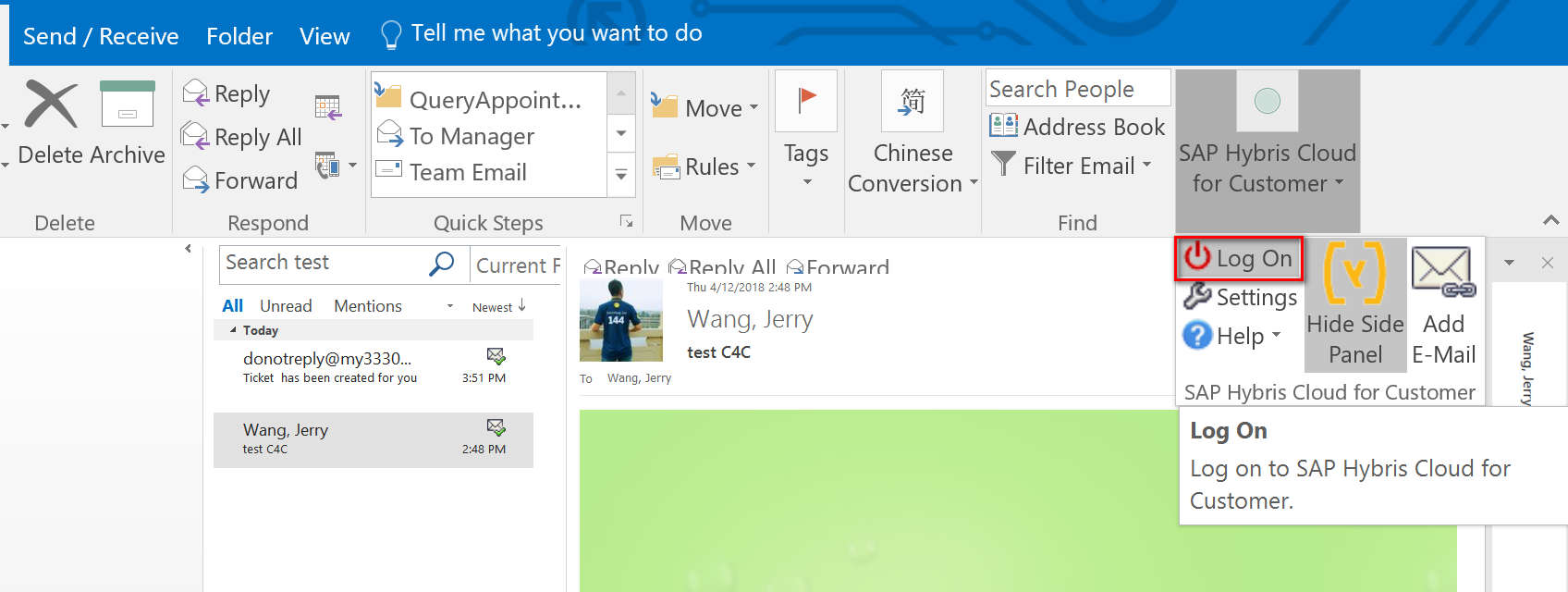Viewport: 1568px width, 592px height.
Task: Reply to the selected message
Action: [227, 93]
